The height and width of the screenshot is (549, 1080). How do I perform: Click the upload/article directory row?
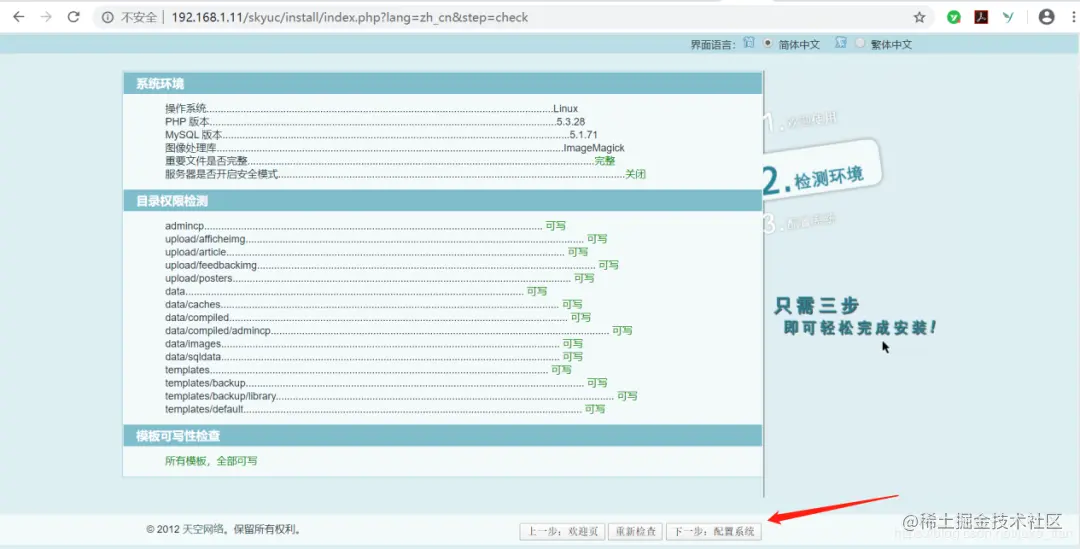click(377, 251)
